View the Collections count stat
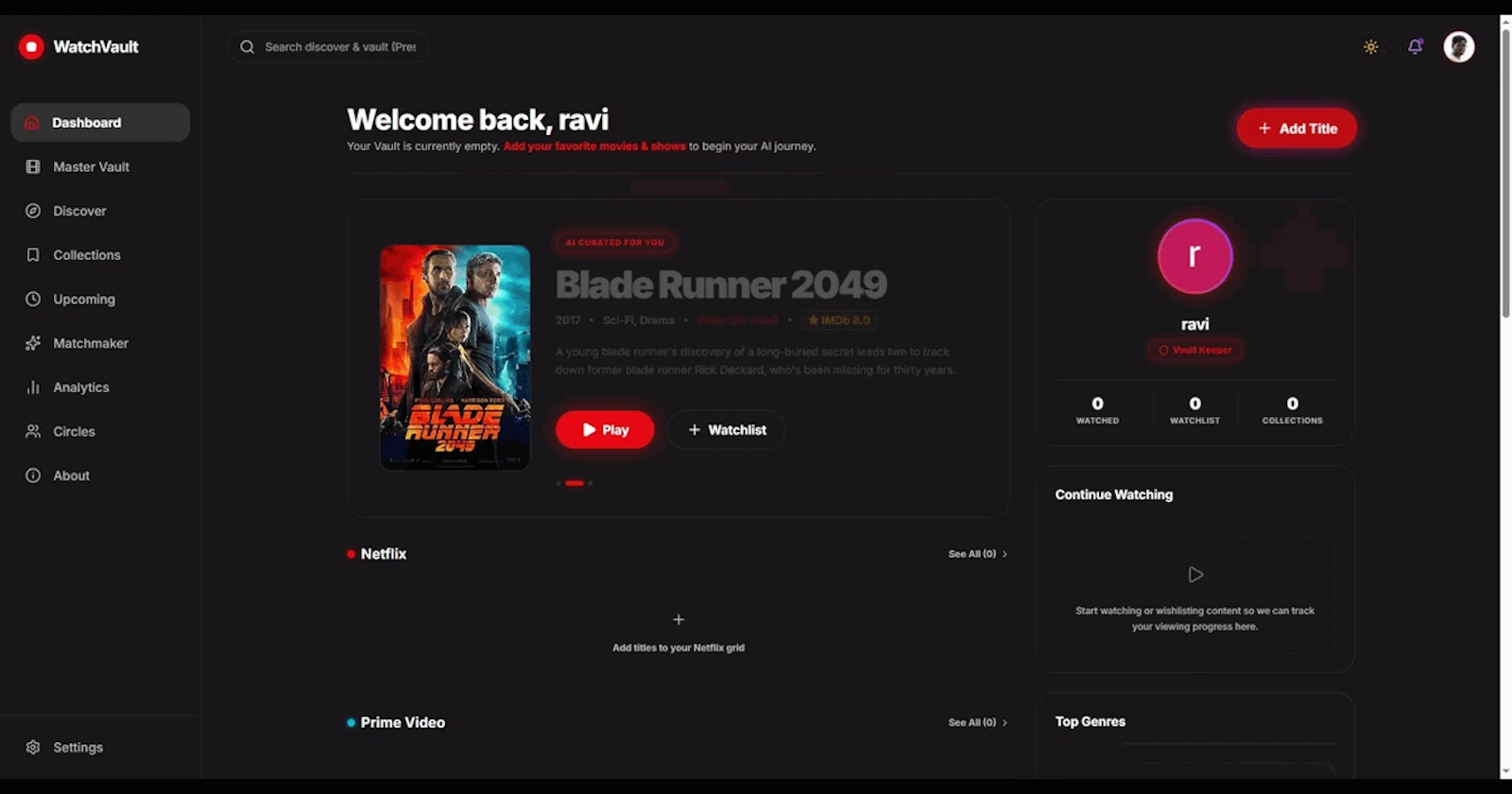Screen dimensions: 1512x794 click(x=1292, y=410)
